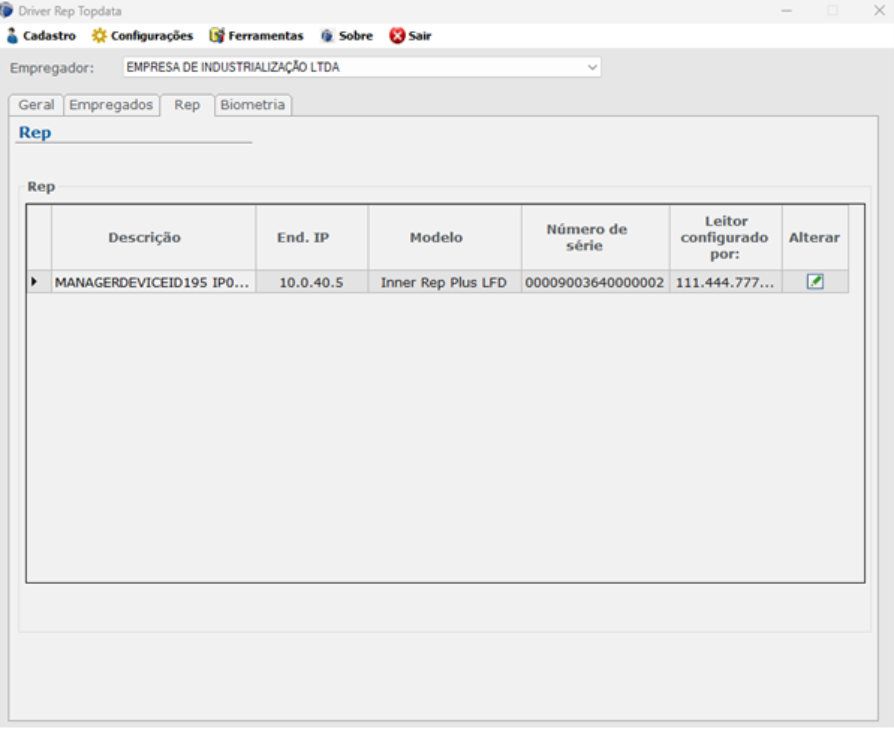Switch to the Biometria tab

click(253, 105)
